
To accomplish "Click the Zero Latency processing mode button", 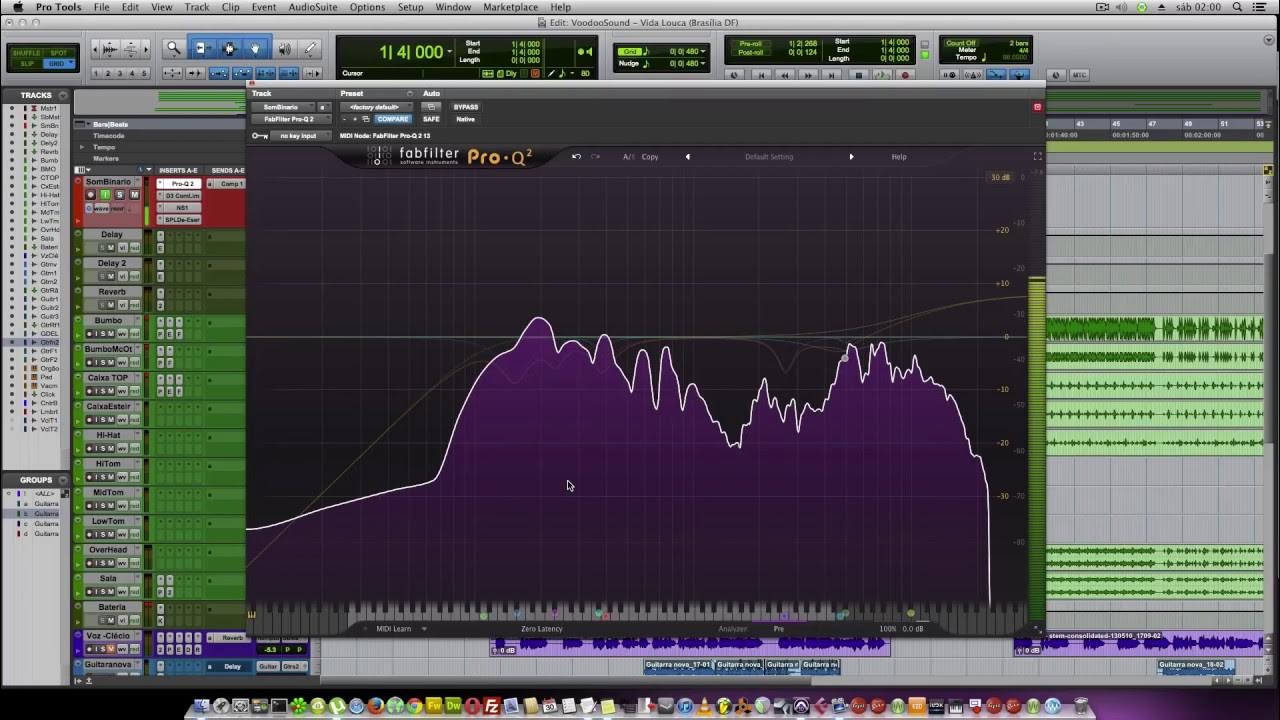I will pyautogui.click(x=542, y=629).
